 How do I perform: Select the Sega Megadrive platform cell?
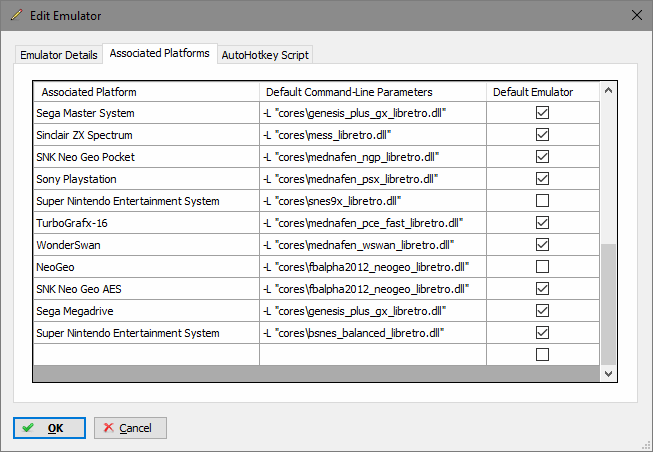(146, 311)
